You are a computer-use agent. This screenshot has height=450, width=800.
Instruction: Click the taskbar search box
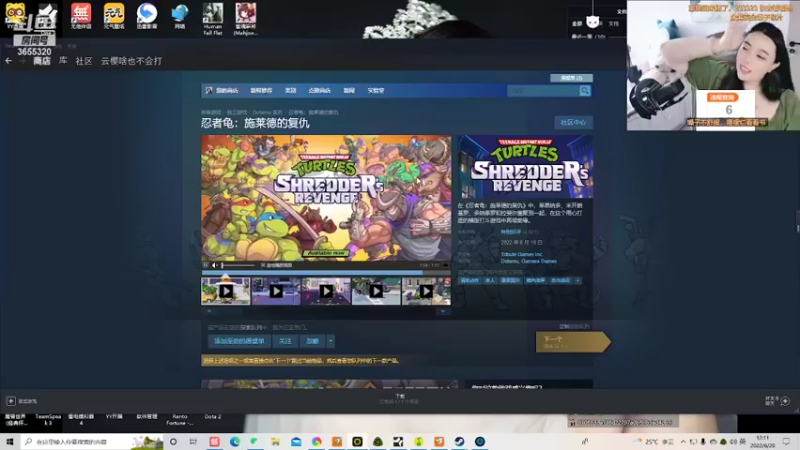[92, 441]
